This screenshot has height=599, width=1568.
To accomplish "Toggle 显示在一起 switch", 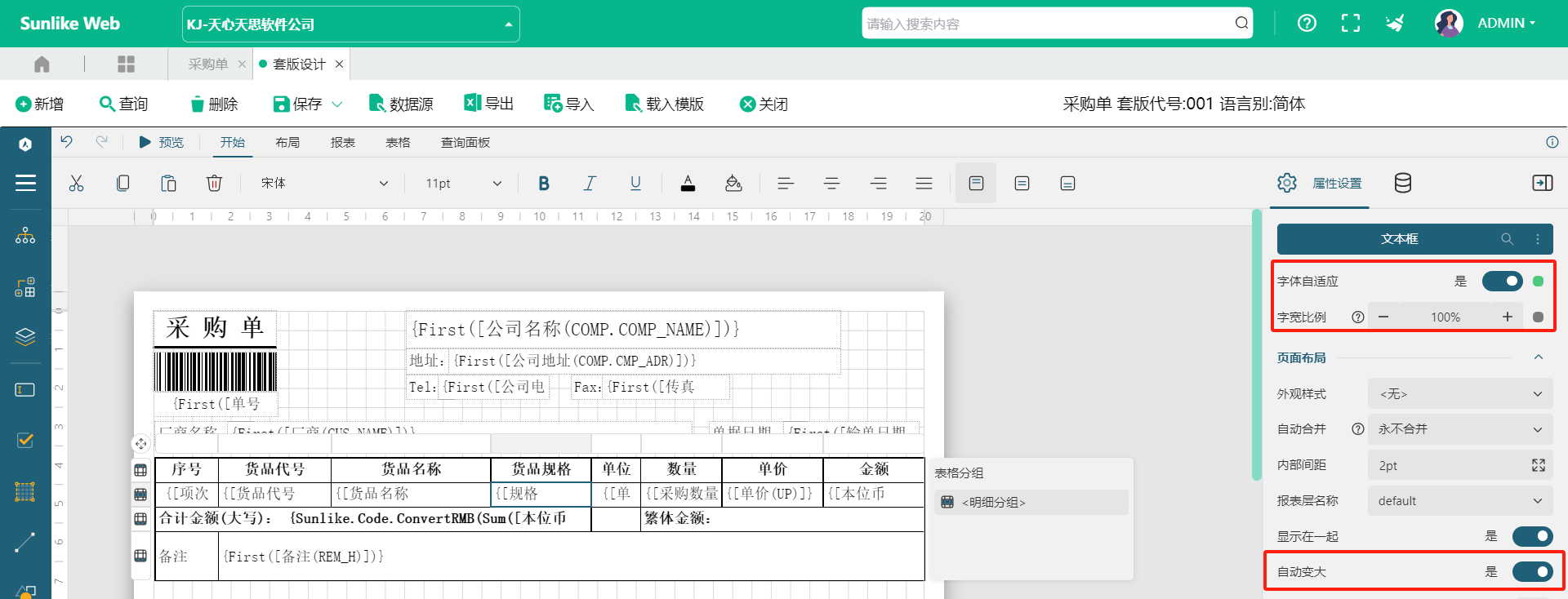I will pyautogui.click(x=1533, y=536).
